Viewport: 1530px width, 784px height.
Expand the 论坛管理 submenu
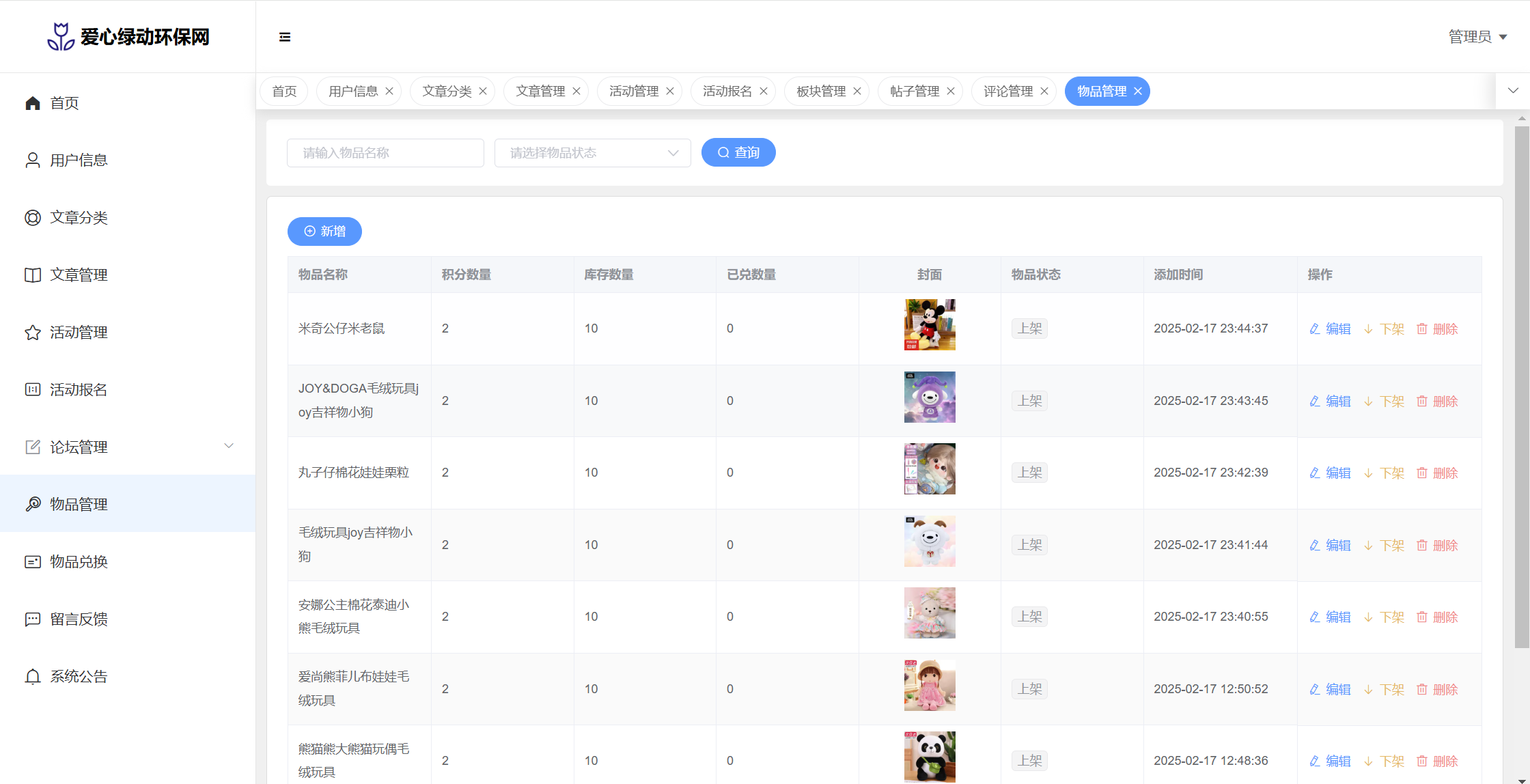click(x=229, y=446)
